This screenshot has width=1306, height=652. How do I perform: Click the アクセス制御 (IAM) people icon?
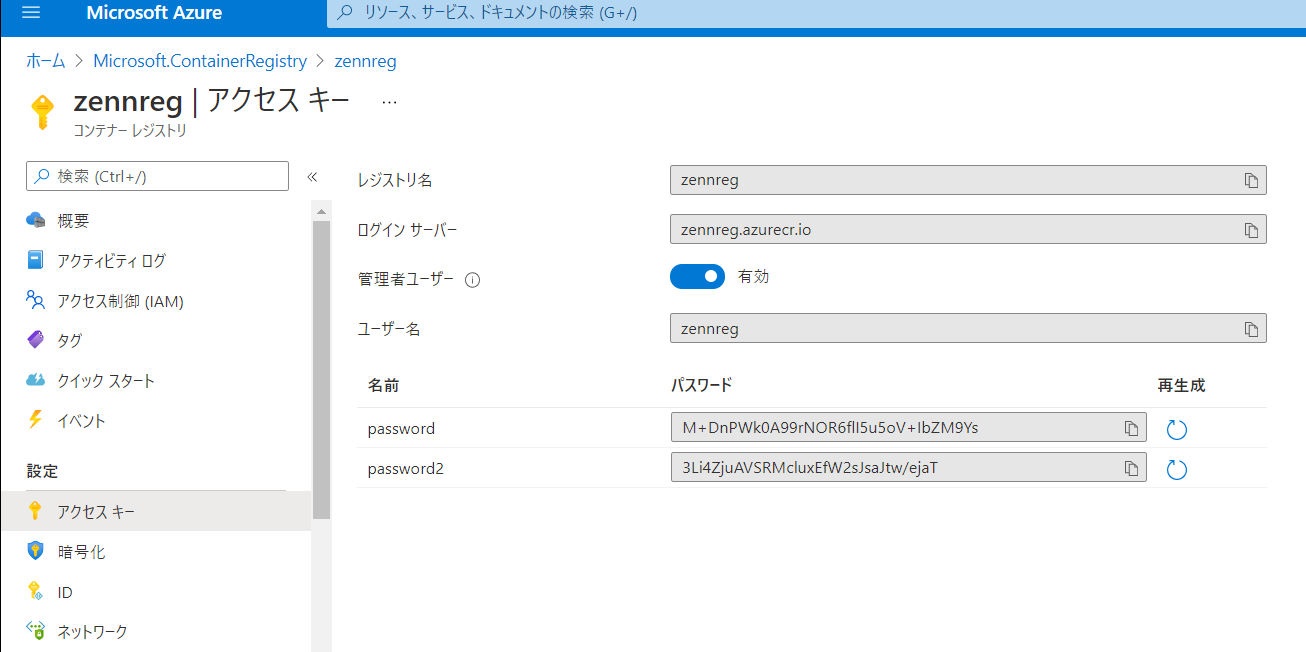pyautogui.click(x=36, y=300)
